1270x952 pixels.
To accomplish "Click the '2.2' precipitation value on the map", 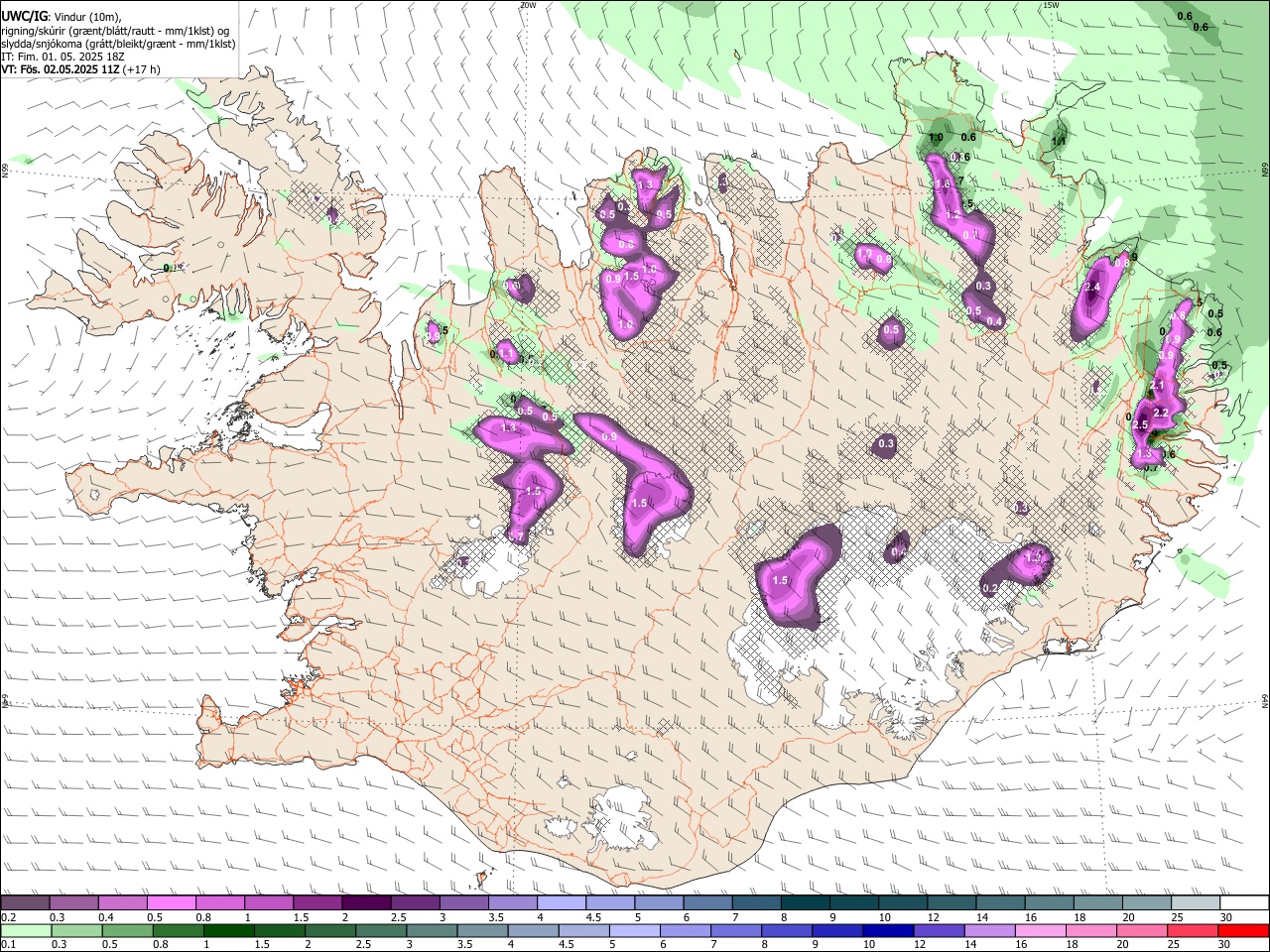I will 1162,412.
